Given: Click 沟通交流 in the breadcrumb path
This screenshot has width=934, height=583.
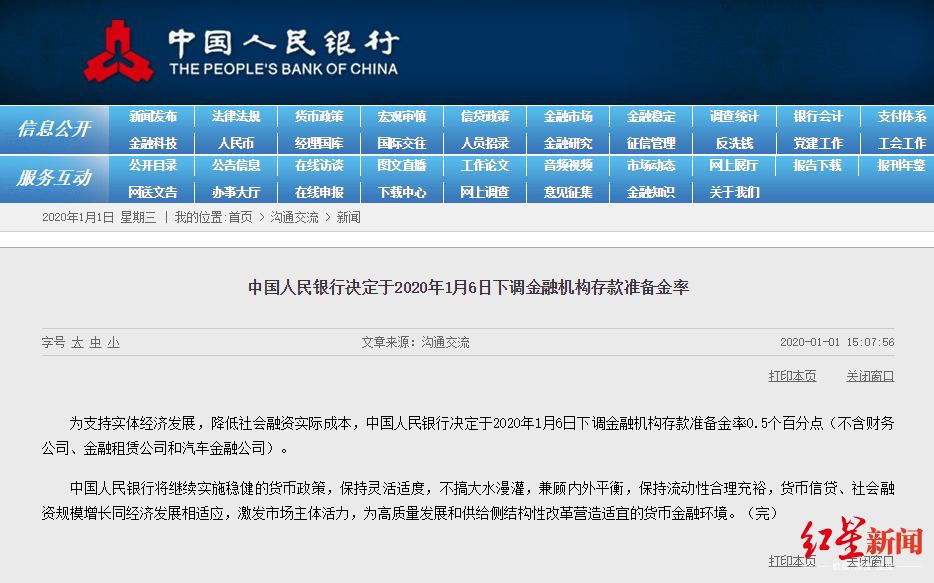Looking at the screenshot, I should pyautogui.click(x=294, y=217).
